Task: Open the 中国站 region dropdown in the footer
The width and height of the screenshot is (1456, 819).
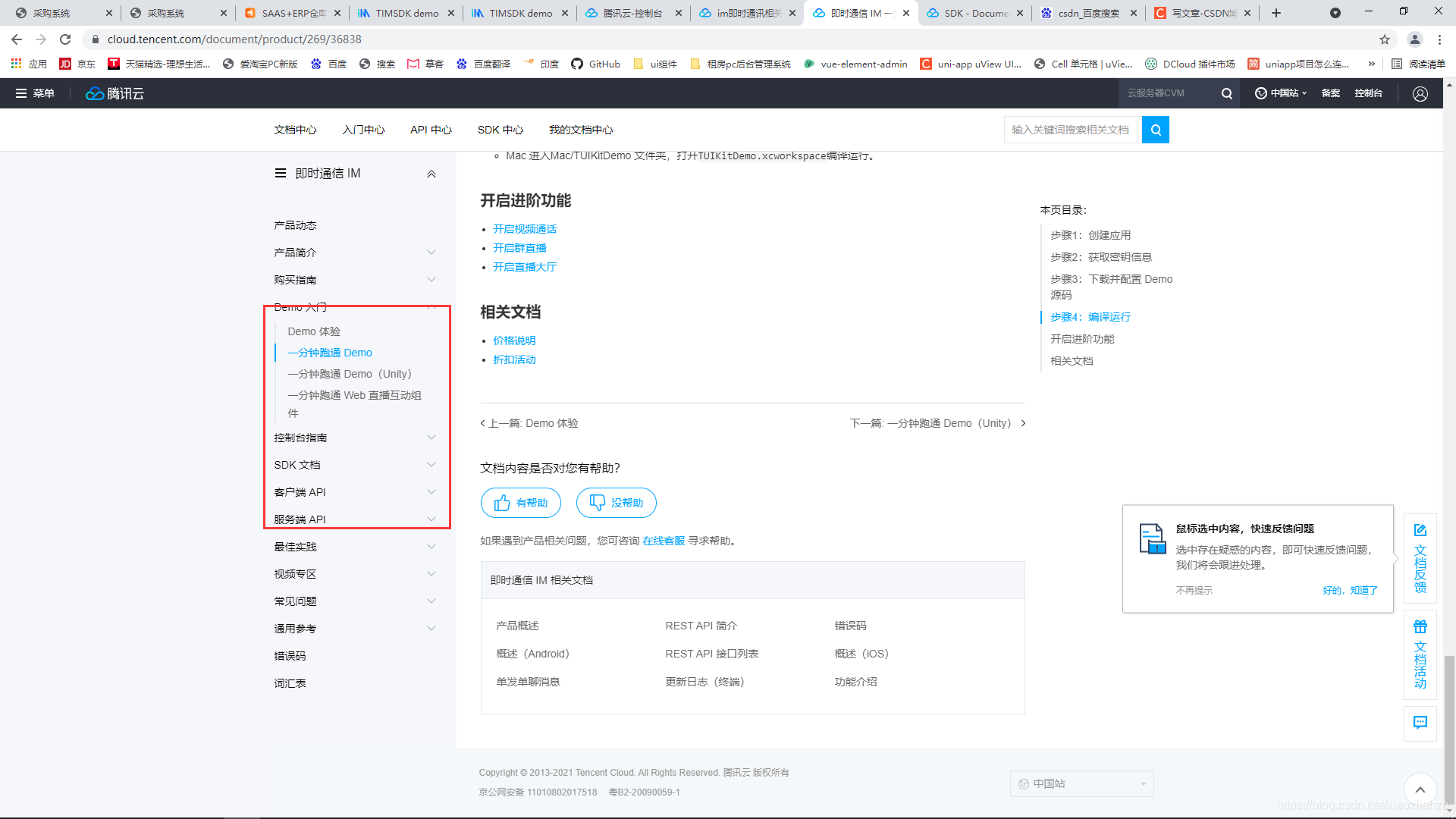Action: coord(1081,783)
